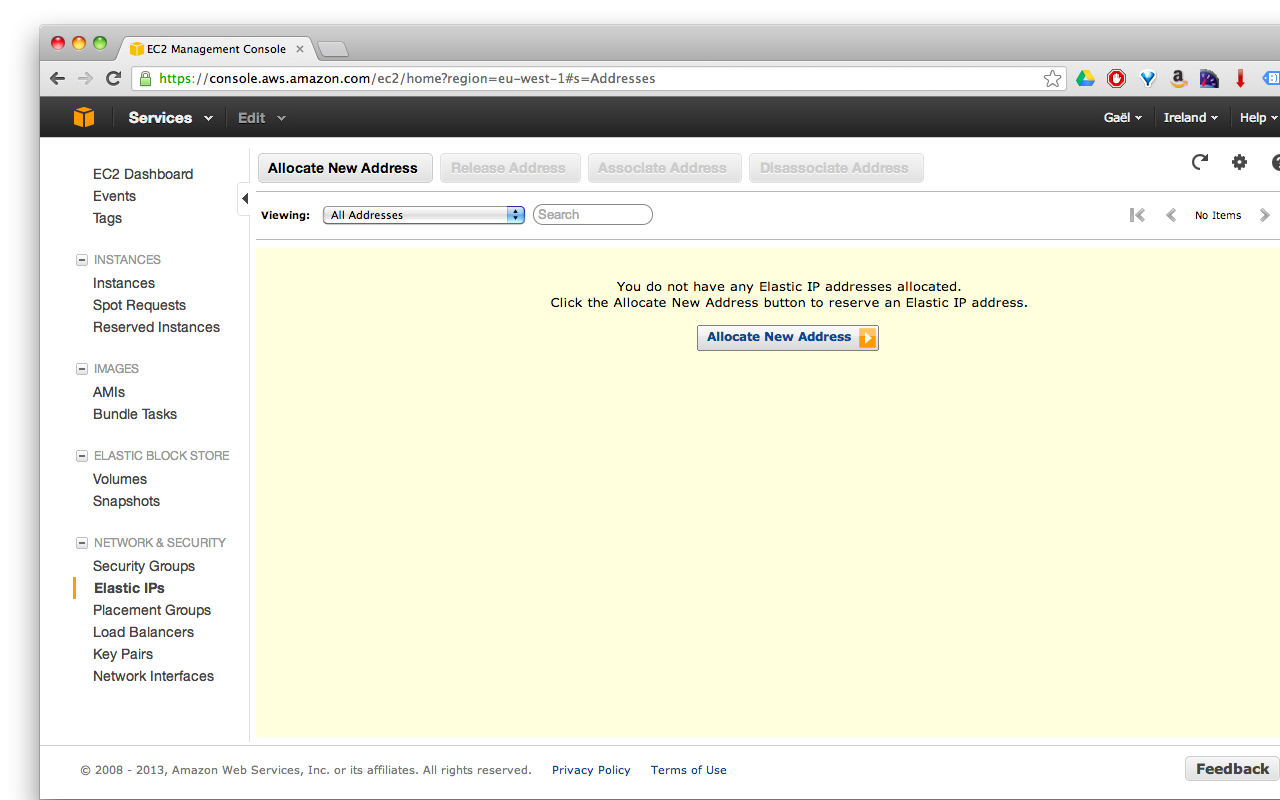Collapse the NETWORK & SECURITY section
The image size is (1280, 800).
coord(81,542)
